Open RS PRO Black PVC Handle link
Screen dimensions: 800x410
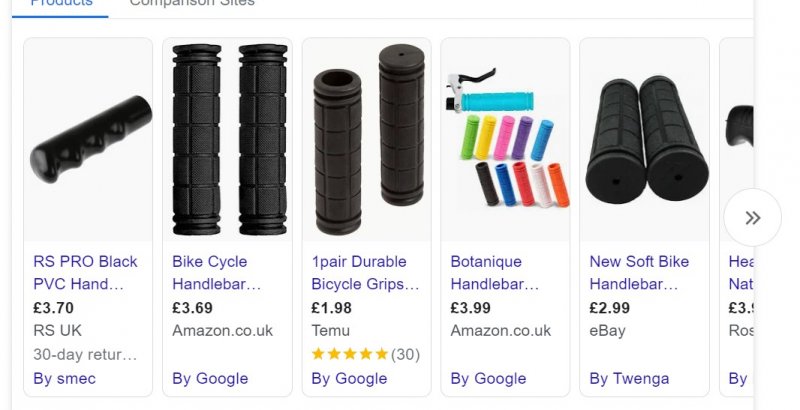click(85, 272)
